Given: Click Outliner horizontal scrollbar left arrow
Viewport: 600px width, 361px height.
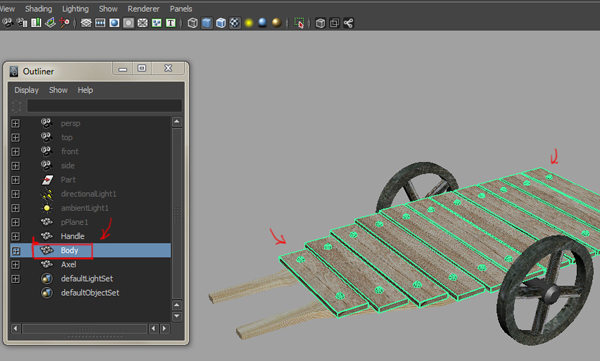Looking at the screenshot, I should (x=15, y=328).
